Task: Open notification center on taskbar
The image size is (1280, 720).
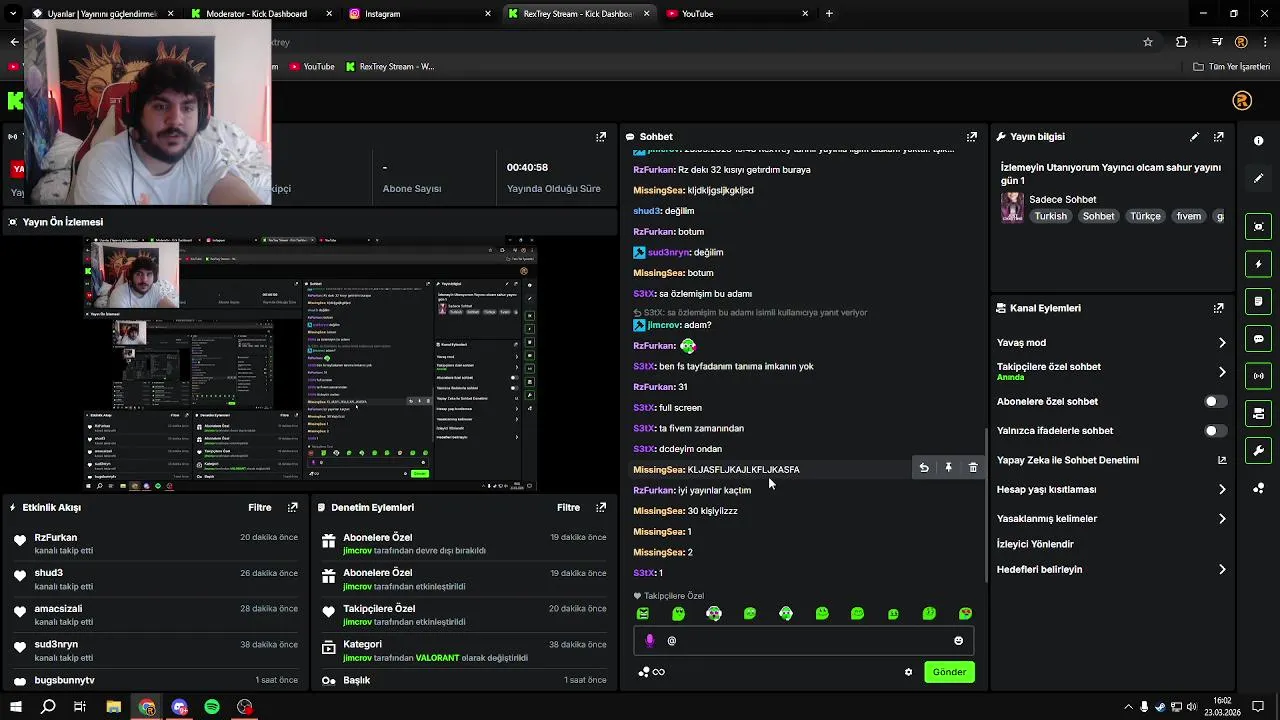Action: coord(1258,707)
